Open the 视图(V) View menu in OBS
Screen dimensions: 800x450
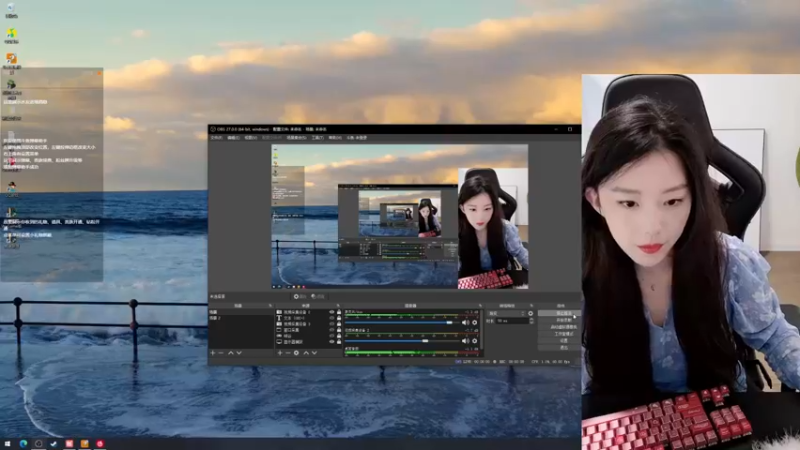pos(251,138)
